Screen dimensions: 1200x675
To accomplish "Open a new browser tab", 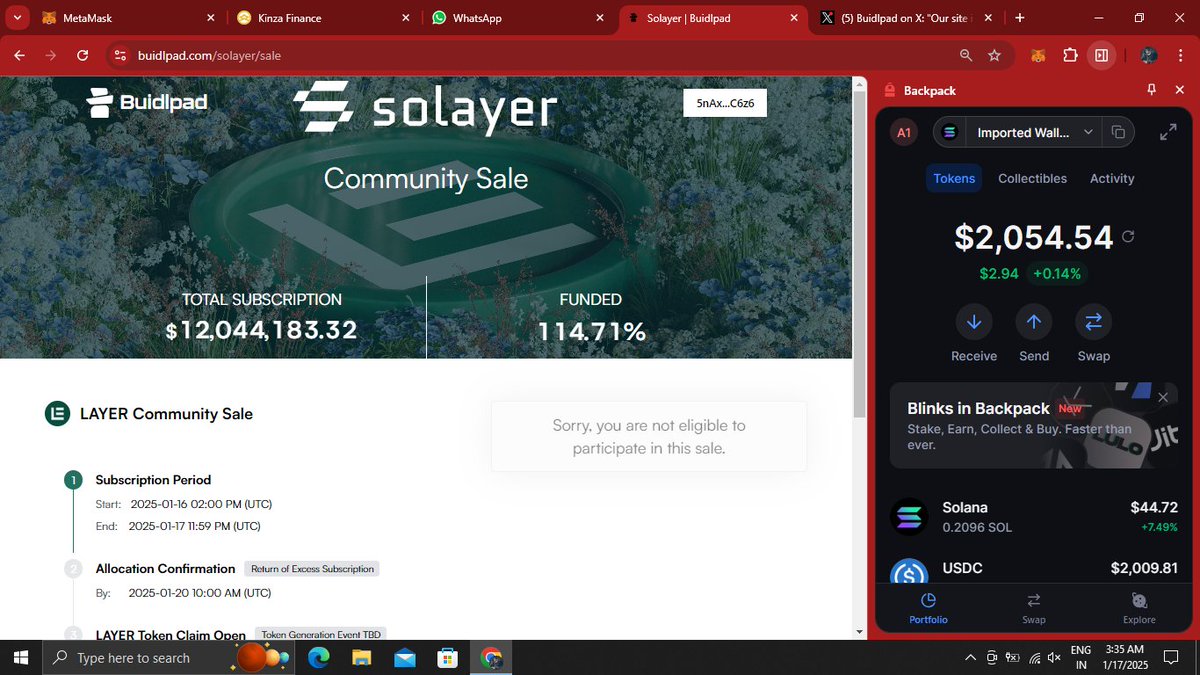I will (x=1020, y=18).
